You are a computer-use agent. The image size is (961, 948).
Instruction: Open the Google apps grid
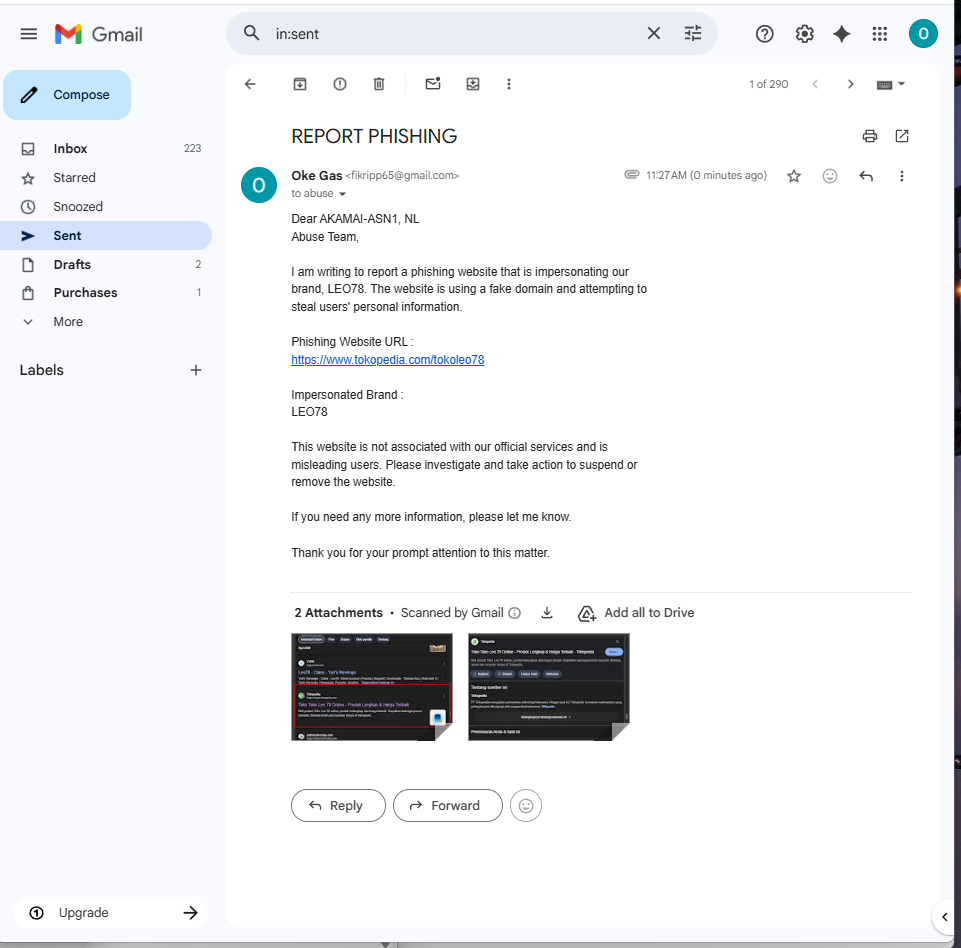(879, 34)
